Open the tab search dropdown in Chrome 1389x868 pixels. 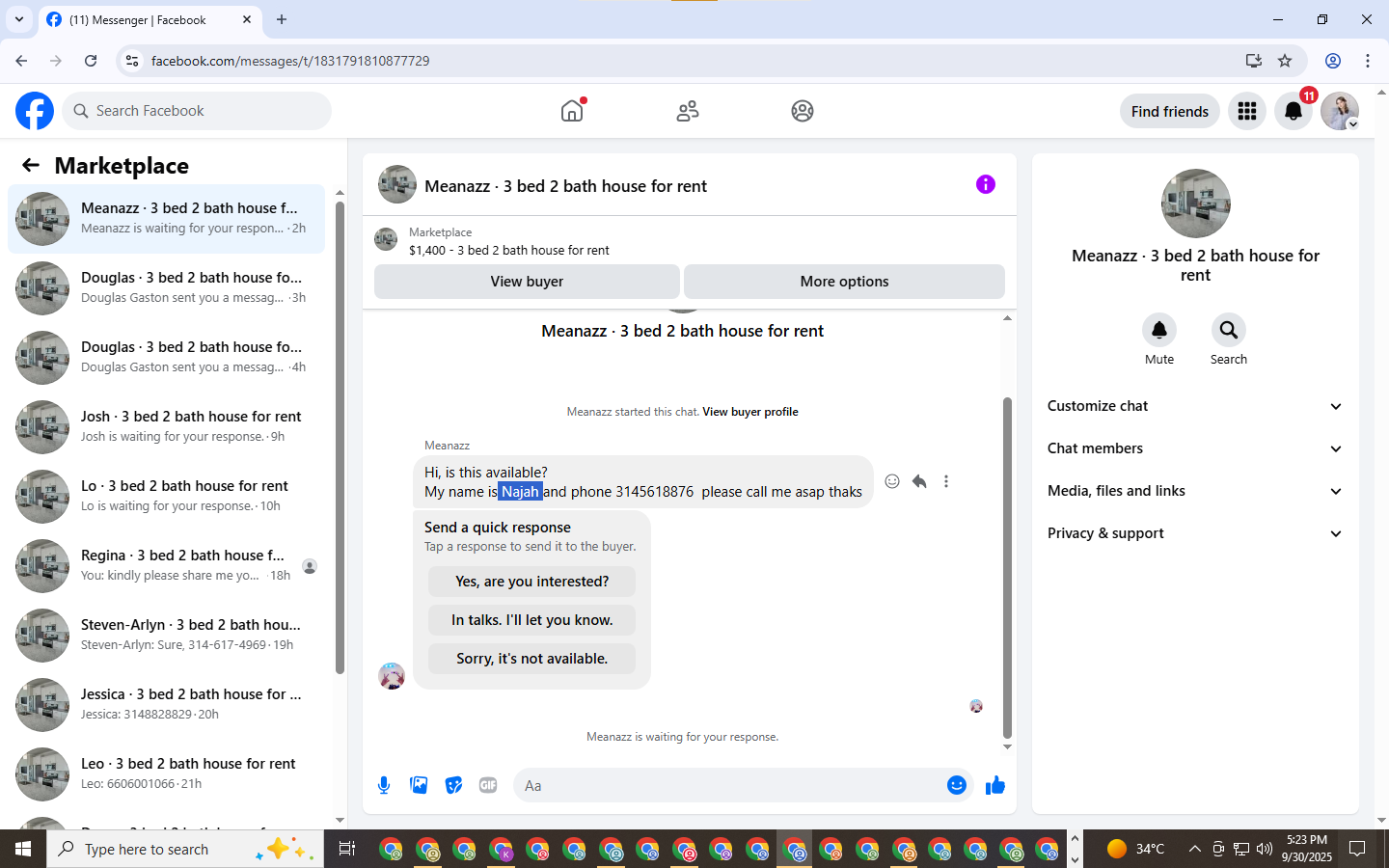click(18, 19)
